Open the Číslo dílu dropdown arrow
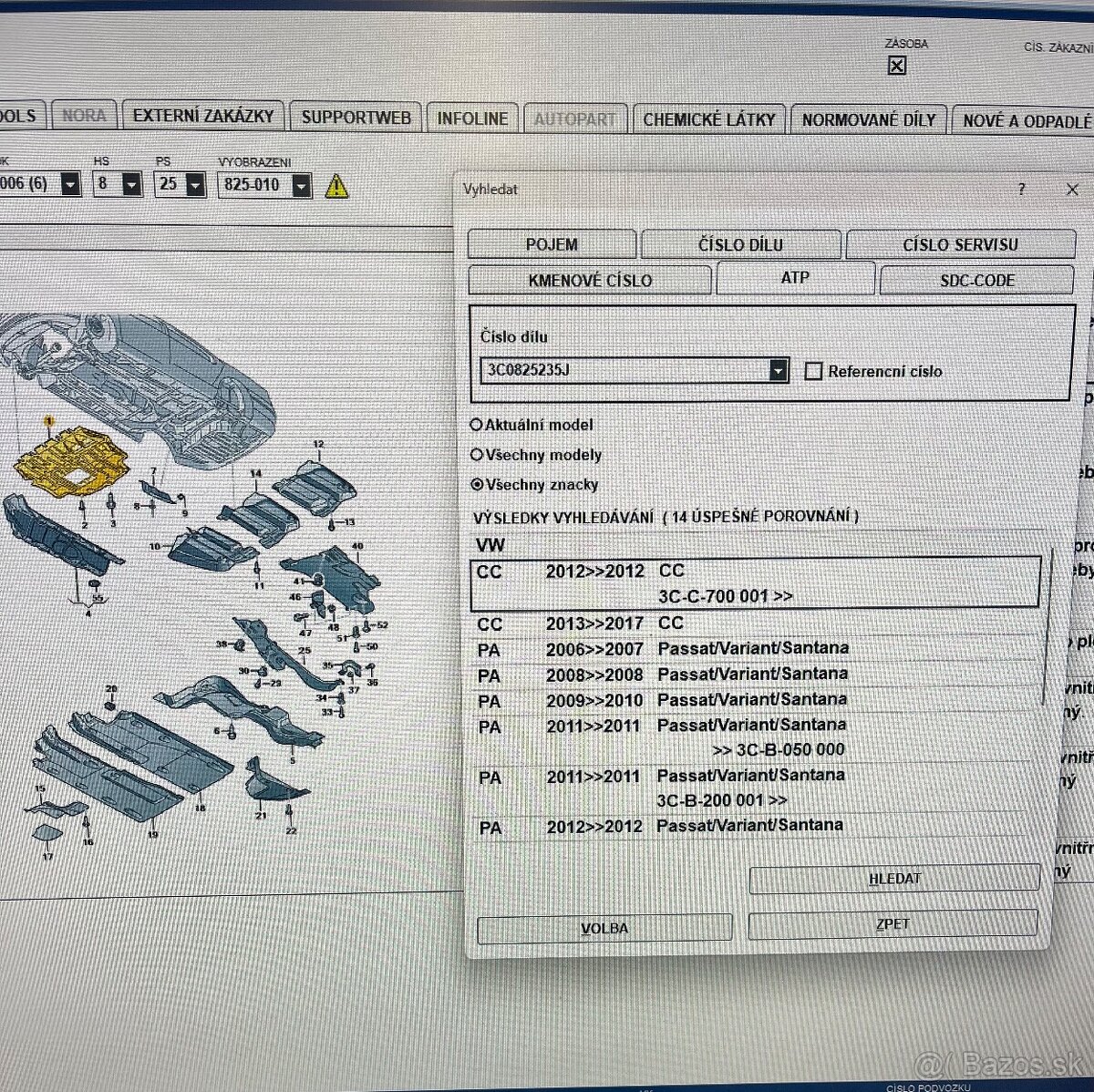The image size is (1094, 1092). click(778, 371)
